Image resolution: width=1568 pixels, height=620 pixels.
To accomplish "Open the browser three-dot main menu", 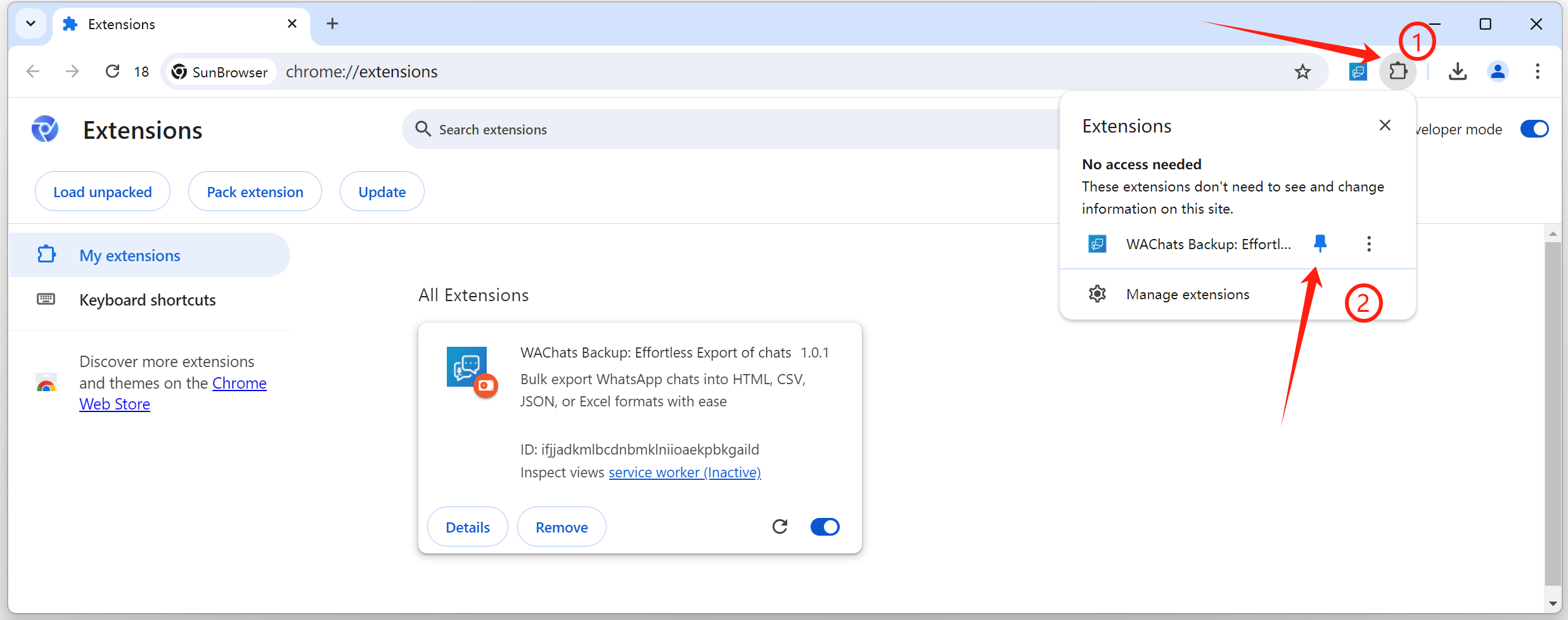I will pyautogui.click(x=1538, y=72).
